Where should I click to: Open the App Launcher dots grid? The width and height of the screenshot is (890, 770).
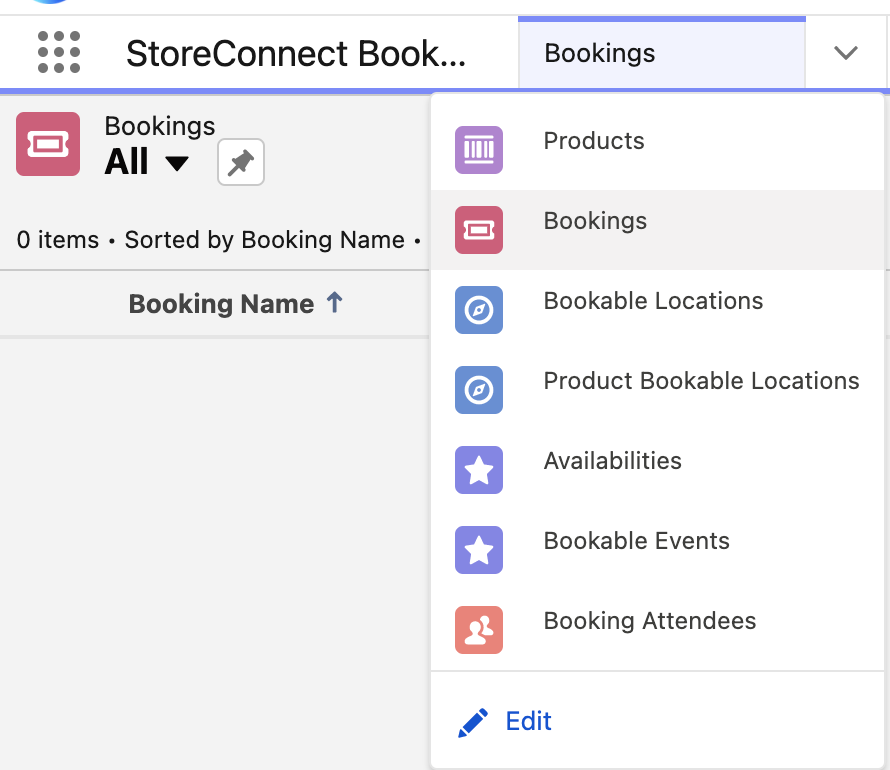[x=59, y=52]
